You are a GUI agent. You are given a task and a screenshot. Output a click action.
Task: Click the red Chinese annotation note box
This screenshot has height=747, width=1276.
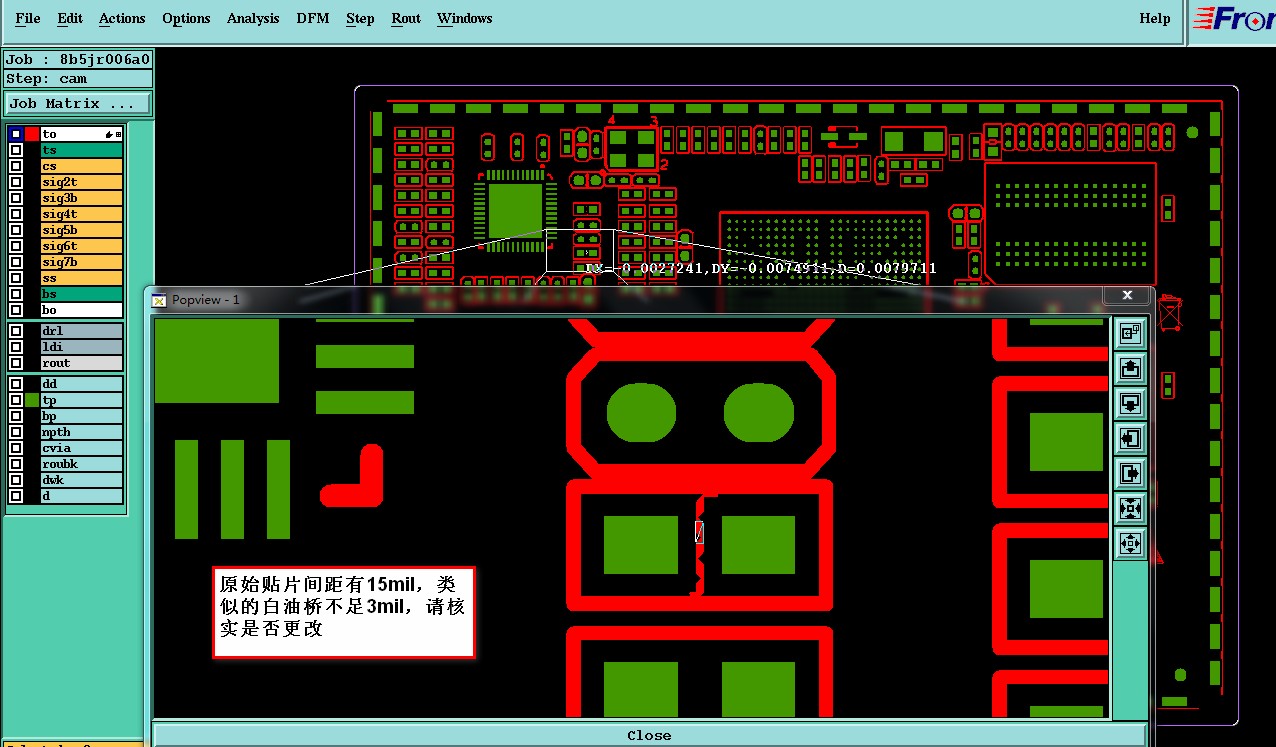point(344,612)
